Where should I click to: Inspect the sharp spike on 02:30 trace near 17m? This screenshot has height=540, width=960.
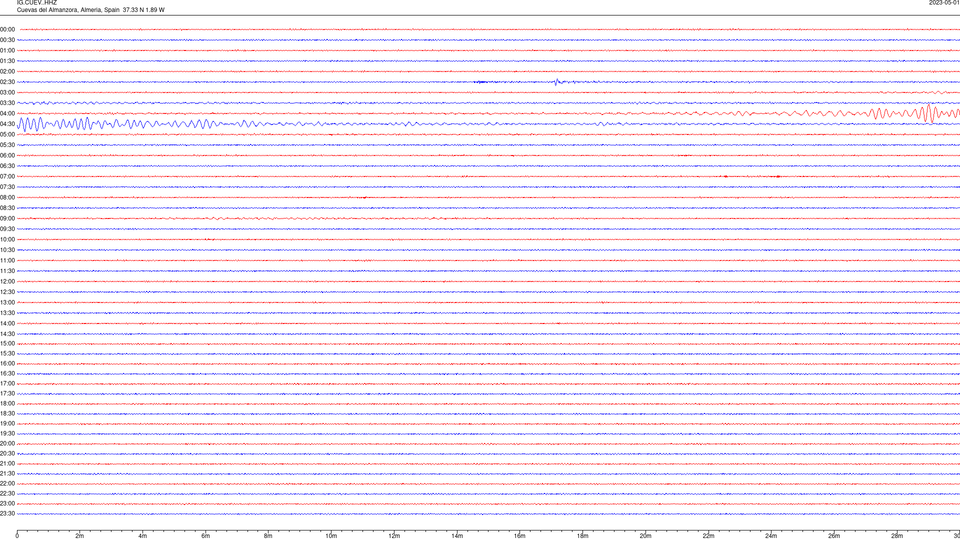(x=557, y=81)
